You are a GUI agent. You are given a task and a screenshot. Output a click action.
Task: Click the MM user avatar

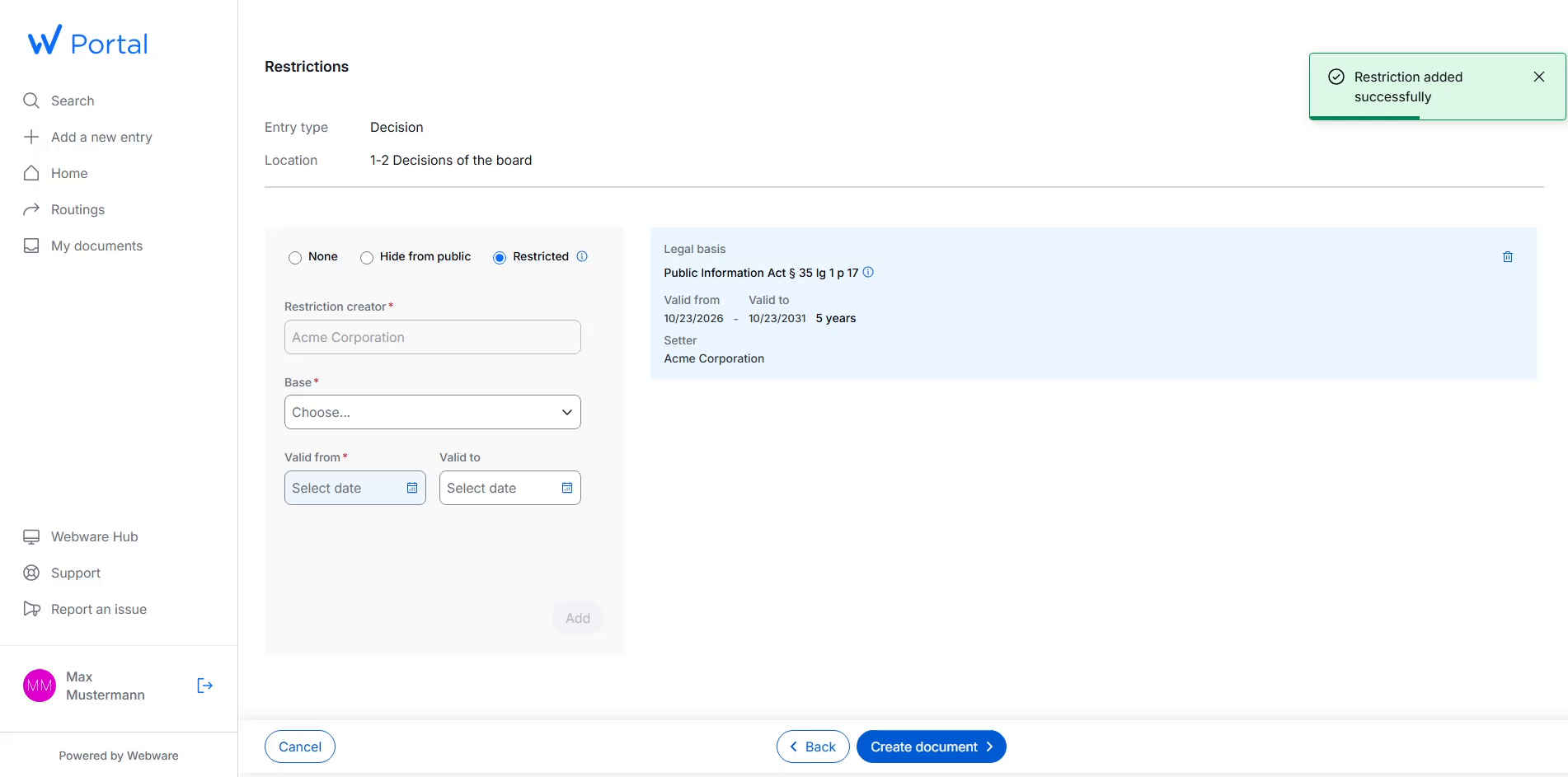(40, 686)
